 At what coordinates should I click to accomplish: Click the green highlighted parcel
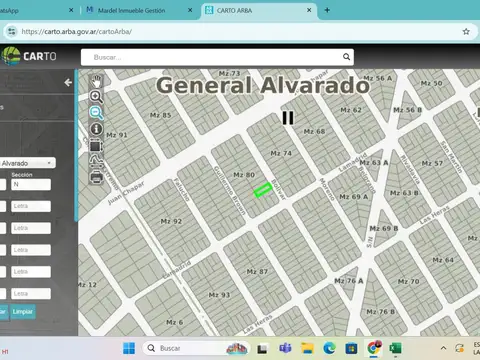263,190
